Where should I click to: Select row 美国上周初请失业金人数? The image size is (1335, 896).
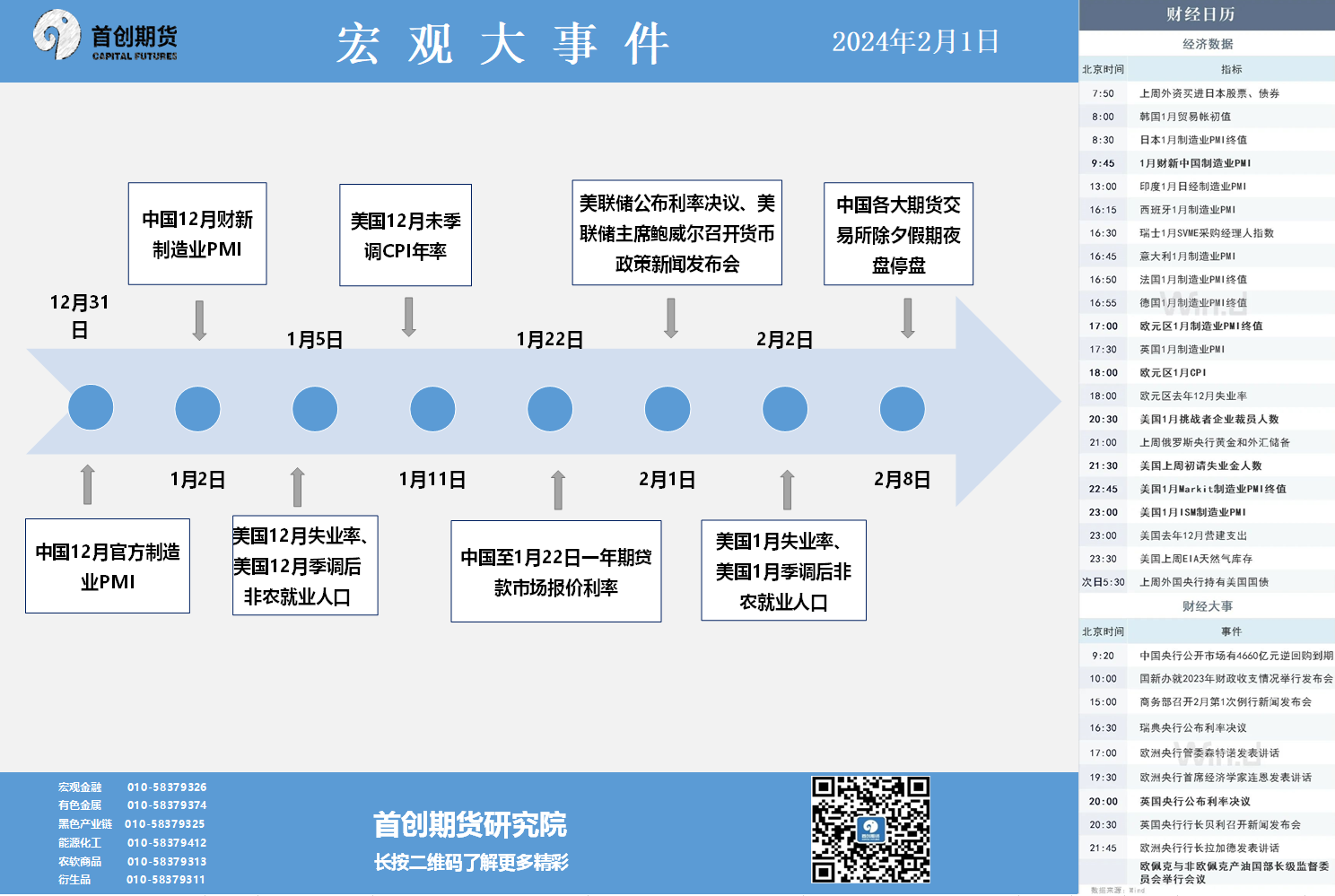point(1207,466)
